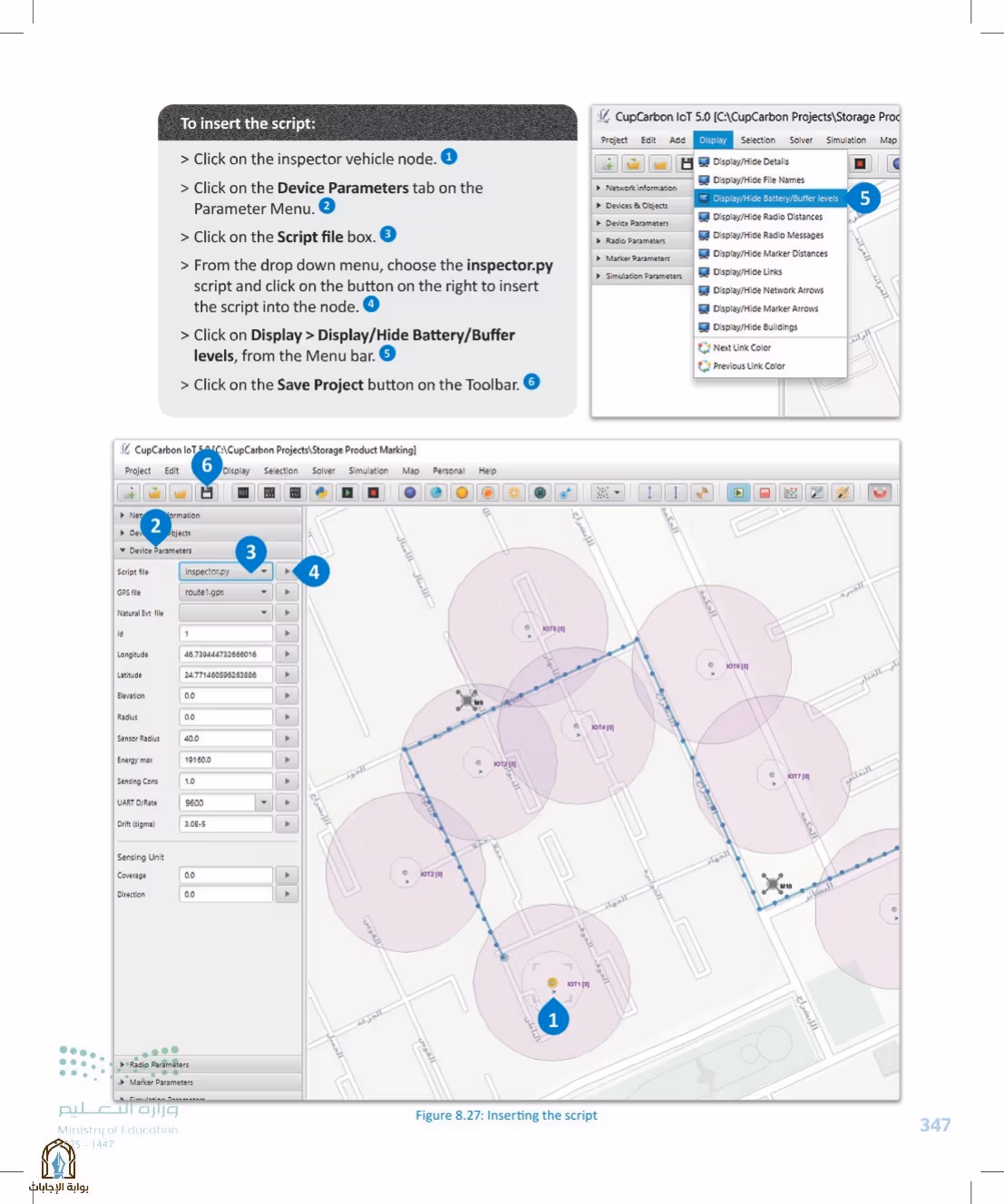The width and height of the screenshot is (1004, 1204).
Task: Click the magnet icon at the toolbar's right end
Action: (880, 492)
